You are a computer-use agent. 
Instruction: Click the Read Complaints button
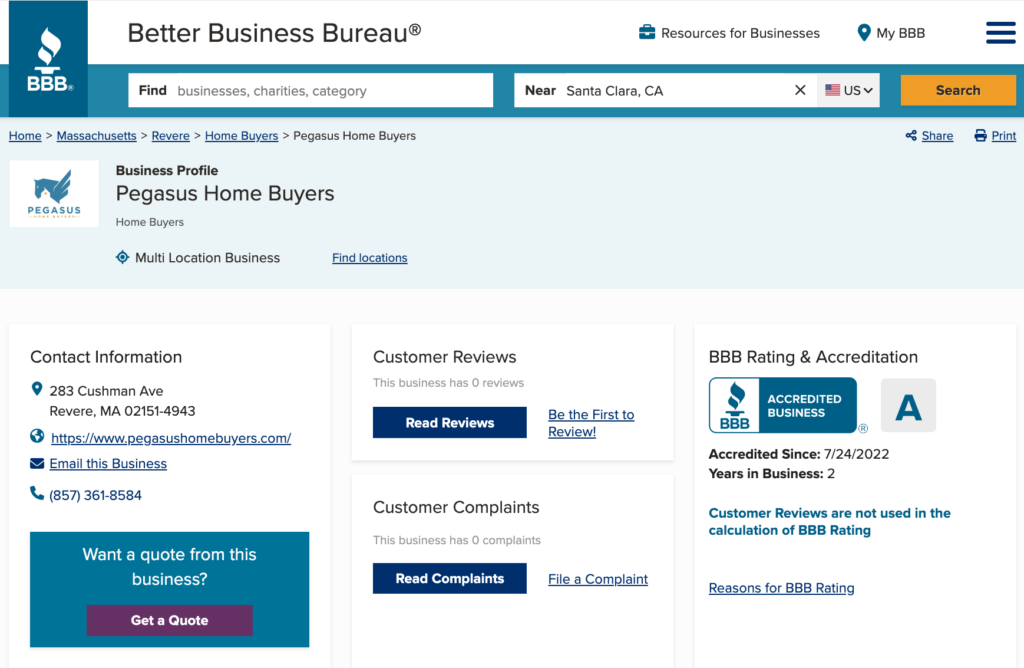point(450,579)
